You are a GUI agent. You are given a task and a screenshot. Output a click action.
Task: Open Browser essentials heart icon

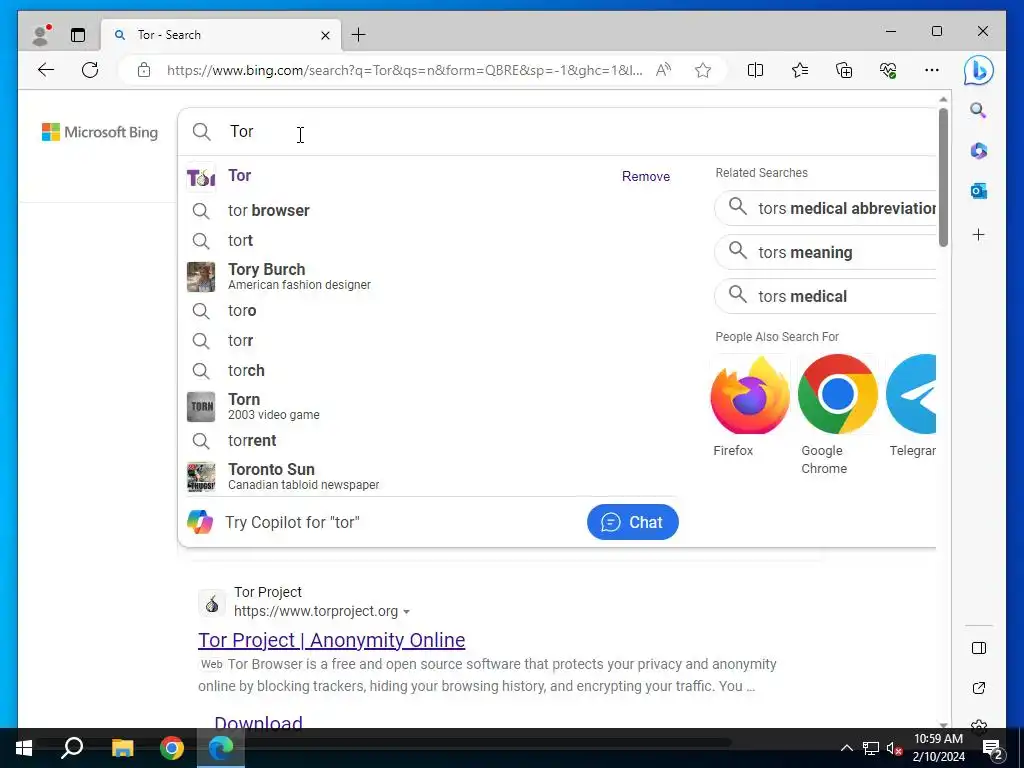click(888, 70)
